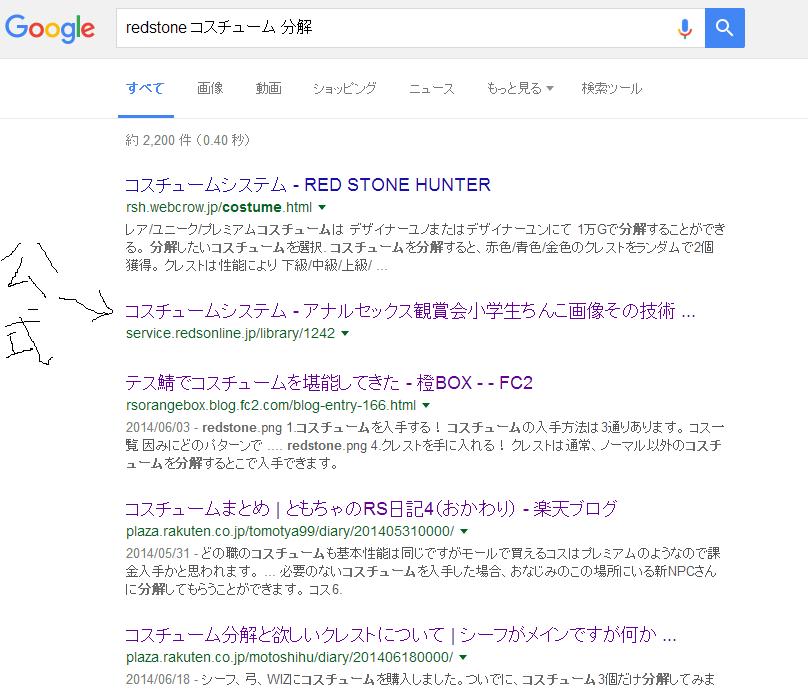Click the snippet starting 'レア/ユニーク/プレミアムコスチュームは'
This screenshot has height=691, width=808.
[426, 247]
